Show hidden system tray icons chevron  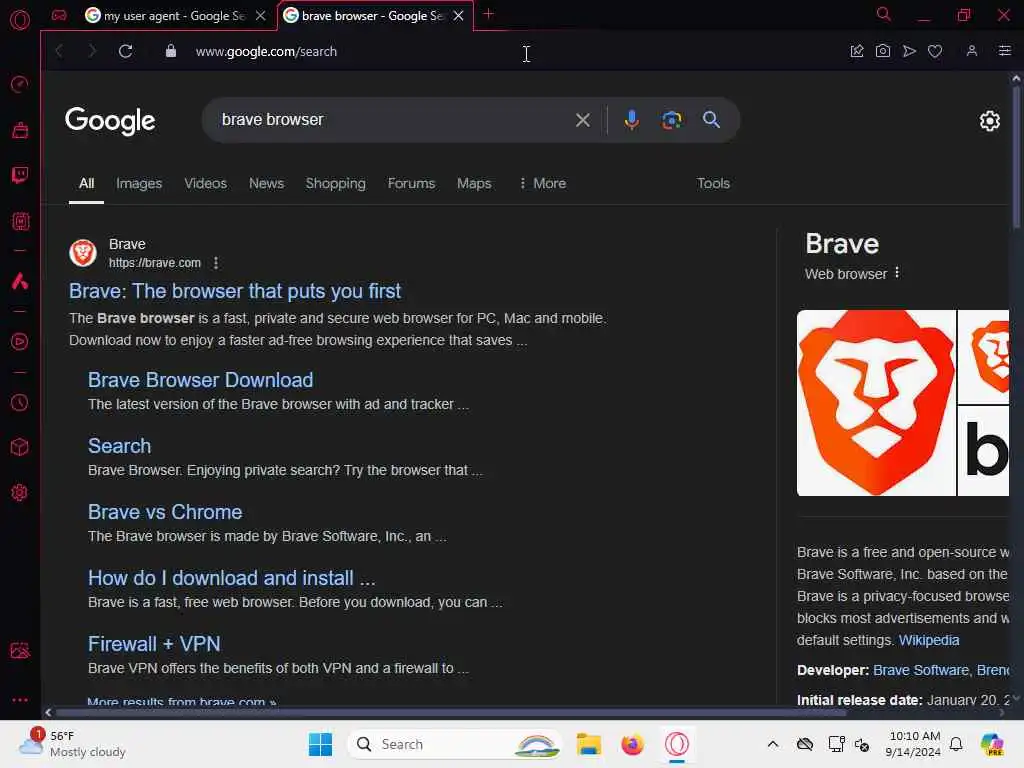pyautogui.click(x=773, y=744)
